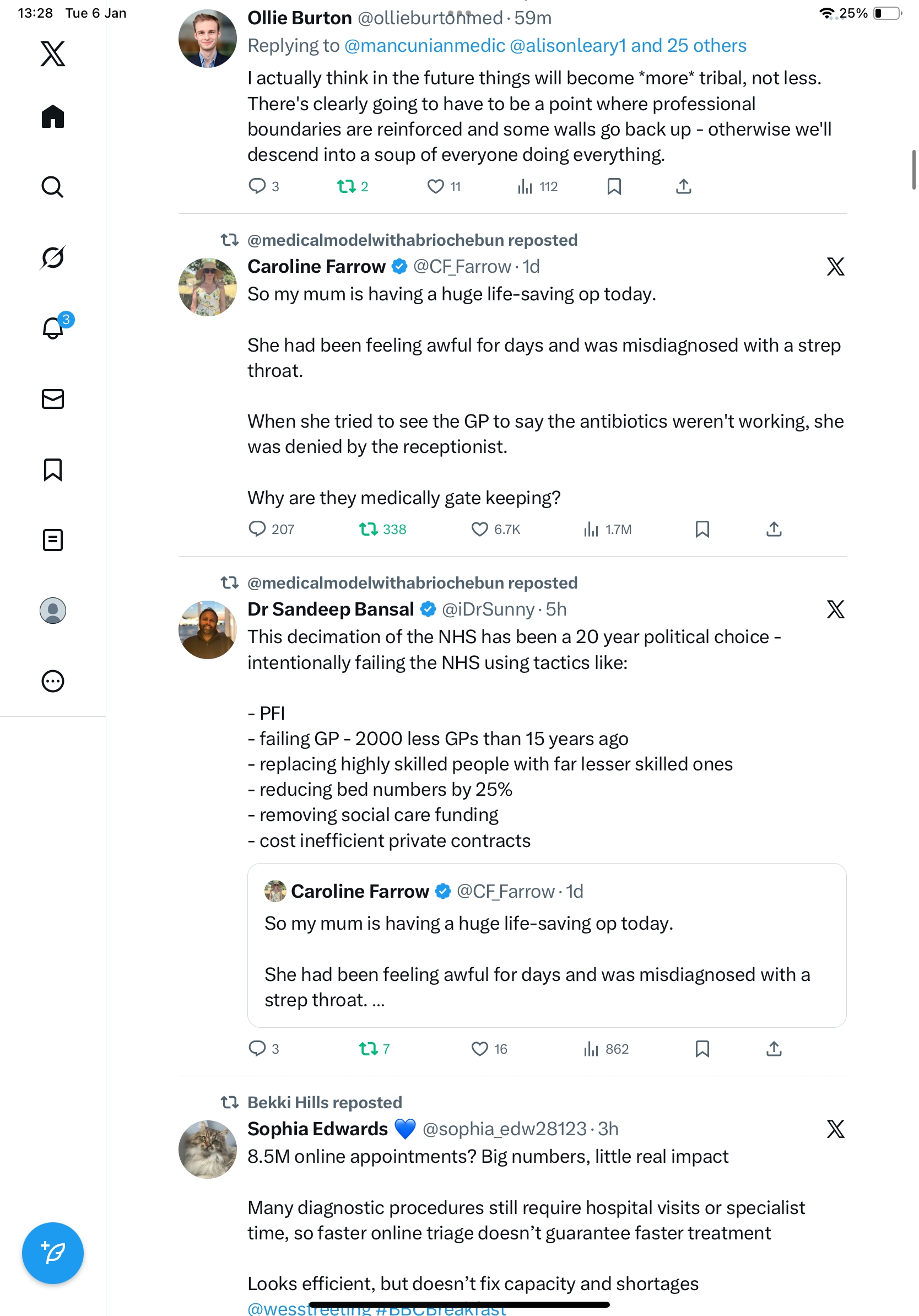This screenshot has height=1316, width=919.
Task: View analytics for Caroline Farrow's post
Action: pyautogui.click(x=591, y=529)
